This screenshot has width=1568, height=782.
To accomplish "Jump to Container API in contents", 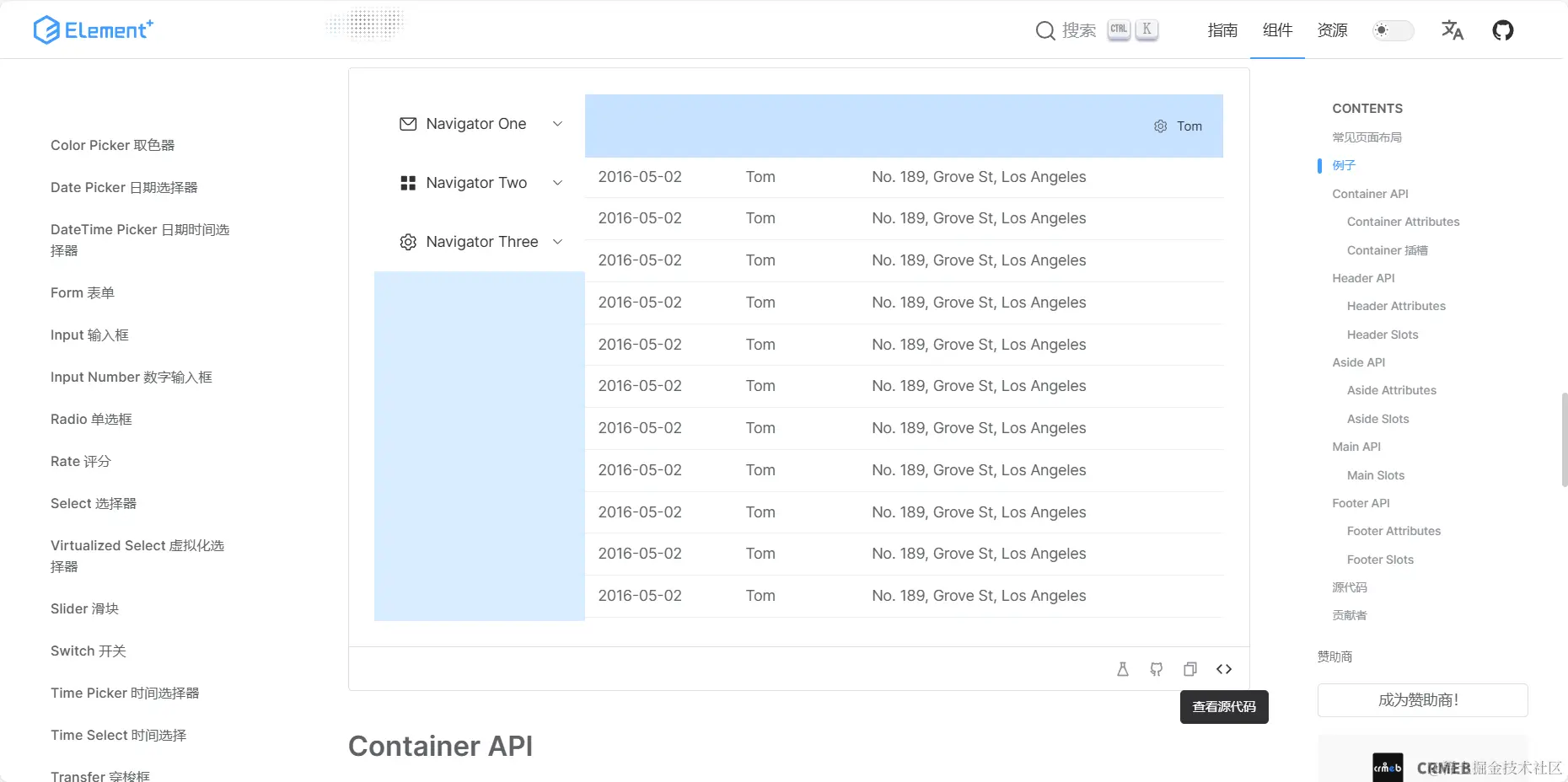I will tap(1370, 194).
